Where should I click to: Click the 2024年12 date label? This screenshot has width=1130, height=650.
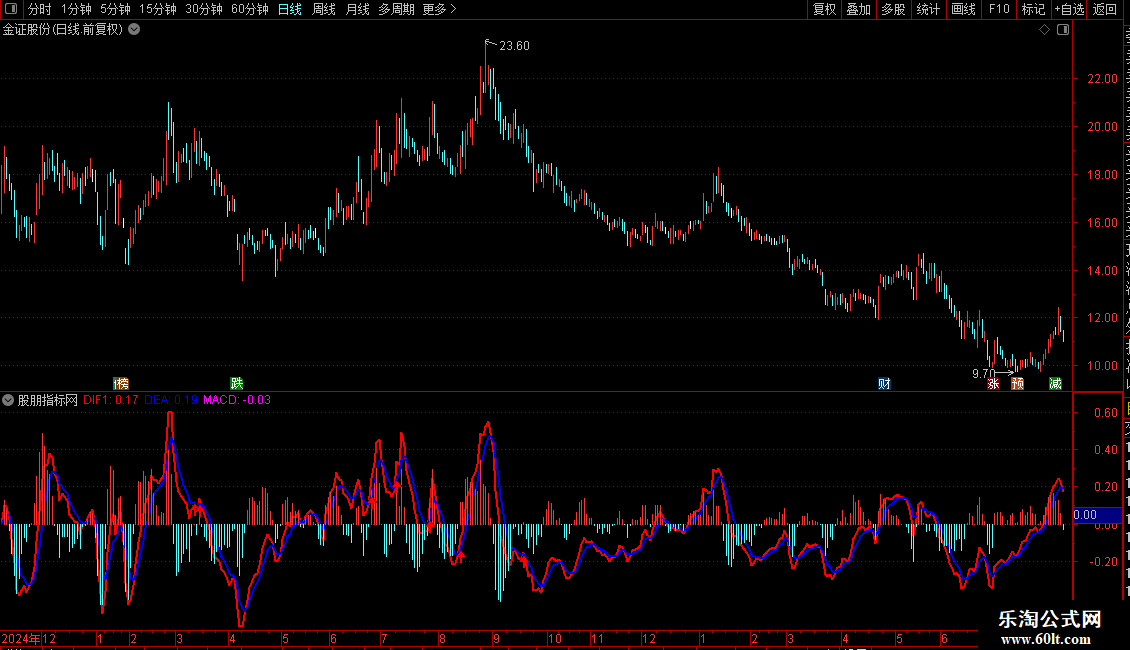point(29,638)
